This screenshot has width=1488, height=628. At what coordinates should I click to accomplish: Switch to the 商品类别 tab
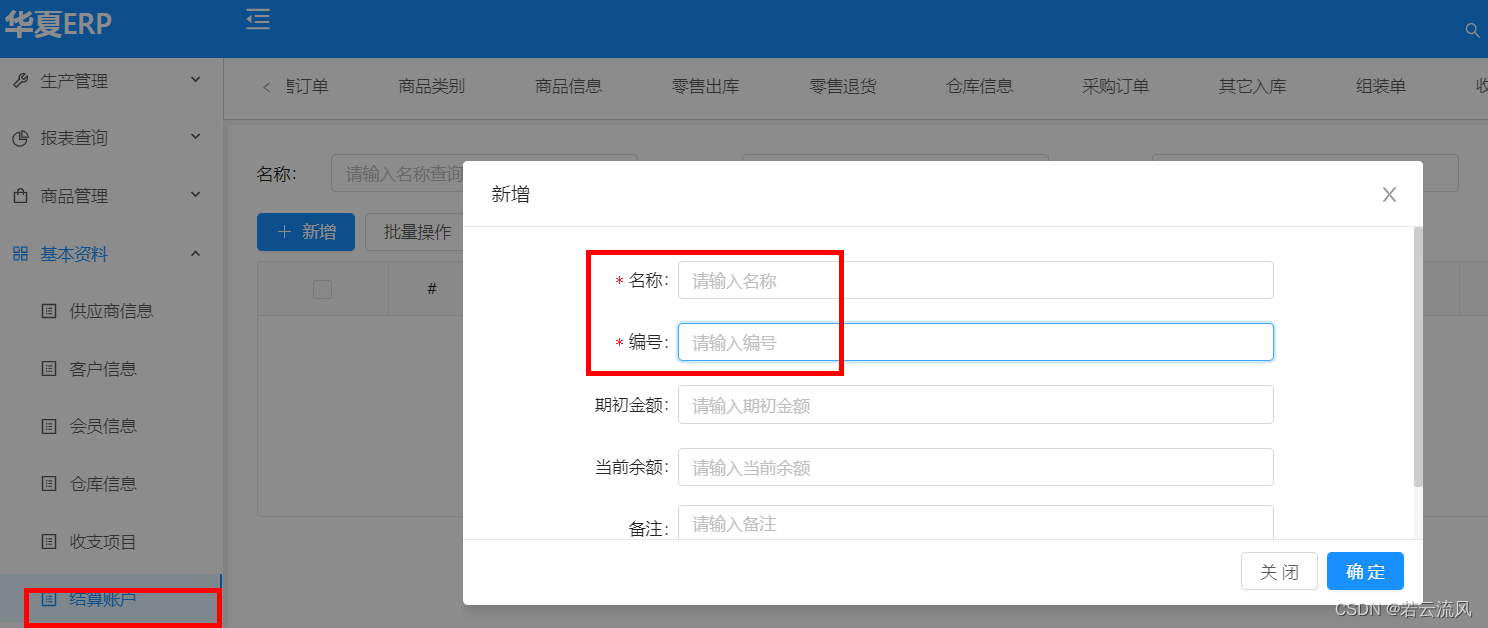[x=432, y=86]
